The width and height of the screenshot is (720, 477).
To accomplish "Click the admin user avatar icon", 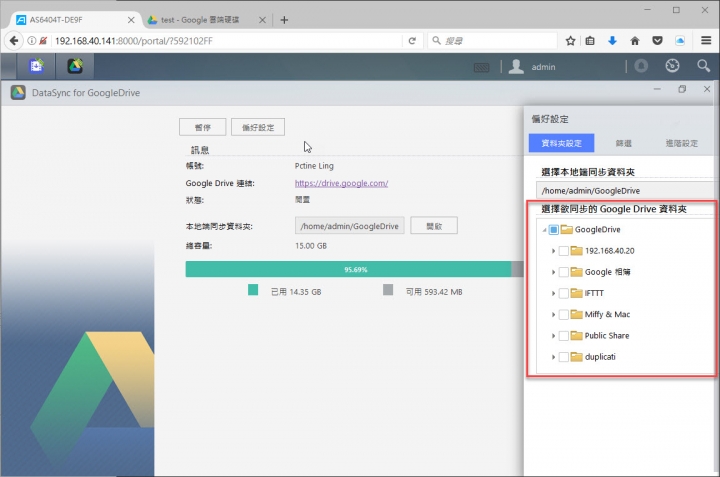I will click(517, 67).
